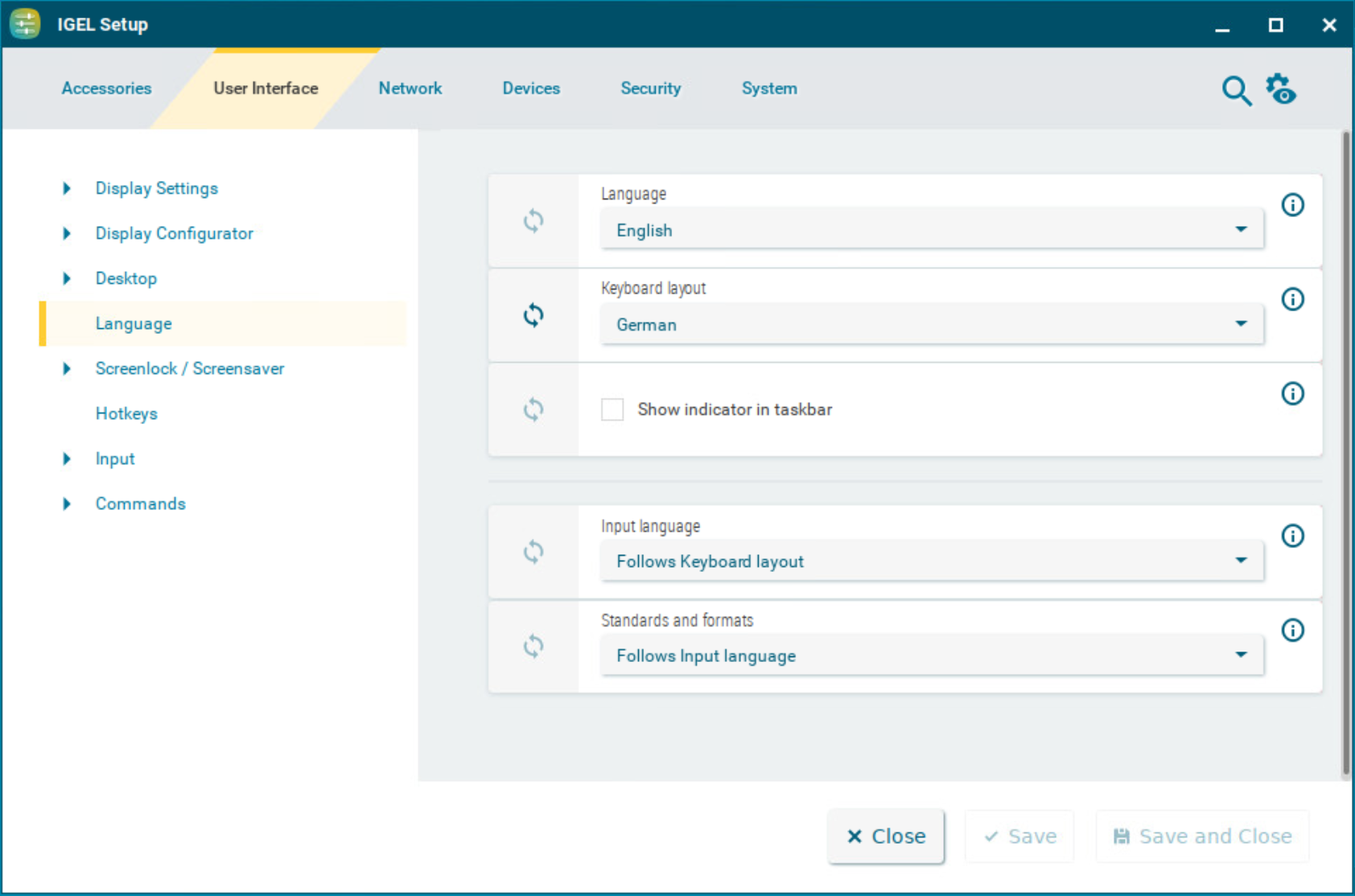
Task: Show info for Keyboard layout setting
Action: coord(1292,299)
